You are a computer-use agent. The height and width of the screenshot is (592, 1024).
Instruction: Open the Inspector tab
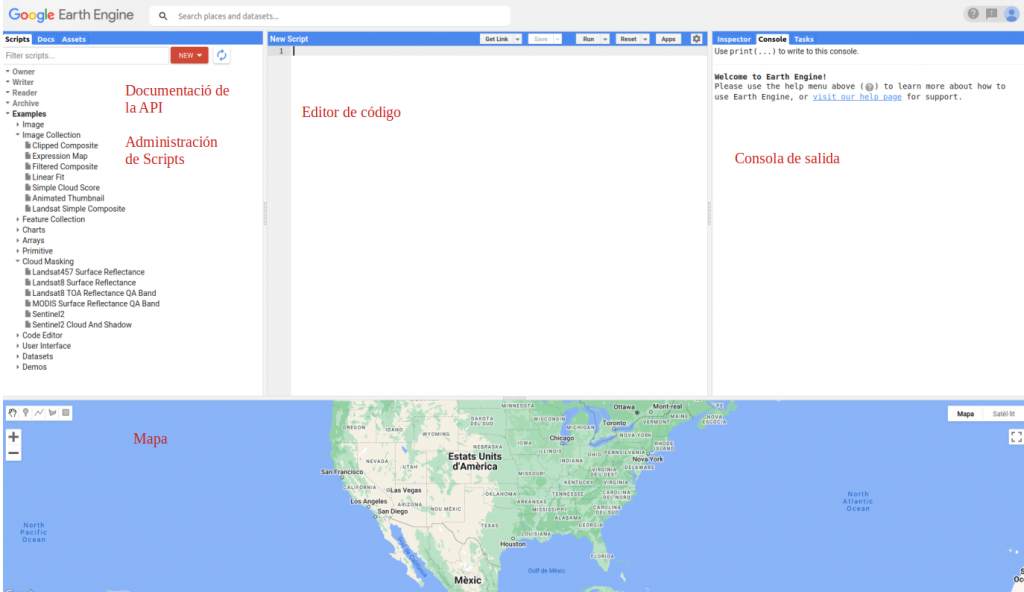[733, 39]
